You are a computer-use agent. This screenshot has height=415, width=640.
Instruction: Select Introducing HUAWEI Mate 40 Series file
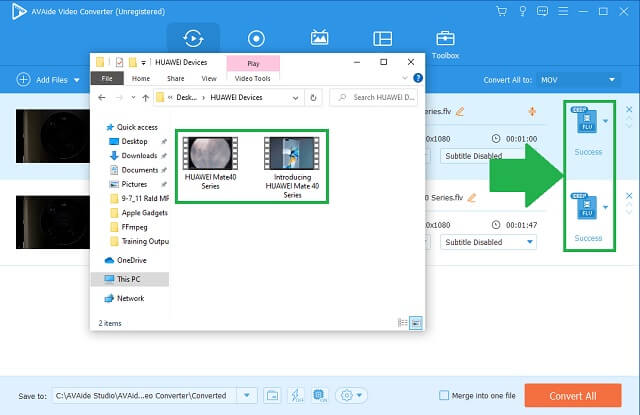[292, 168]
